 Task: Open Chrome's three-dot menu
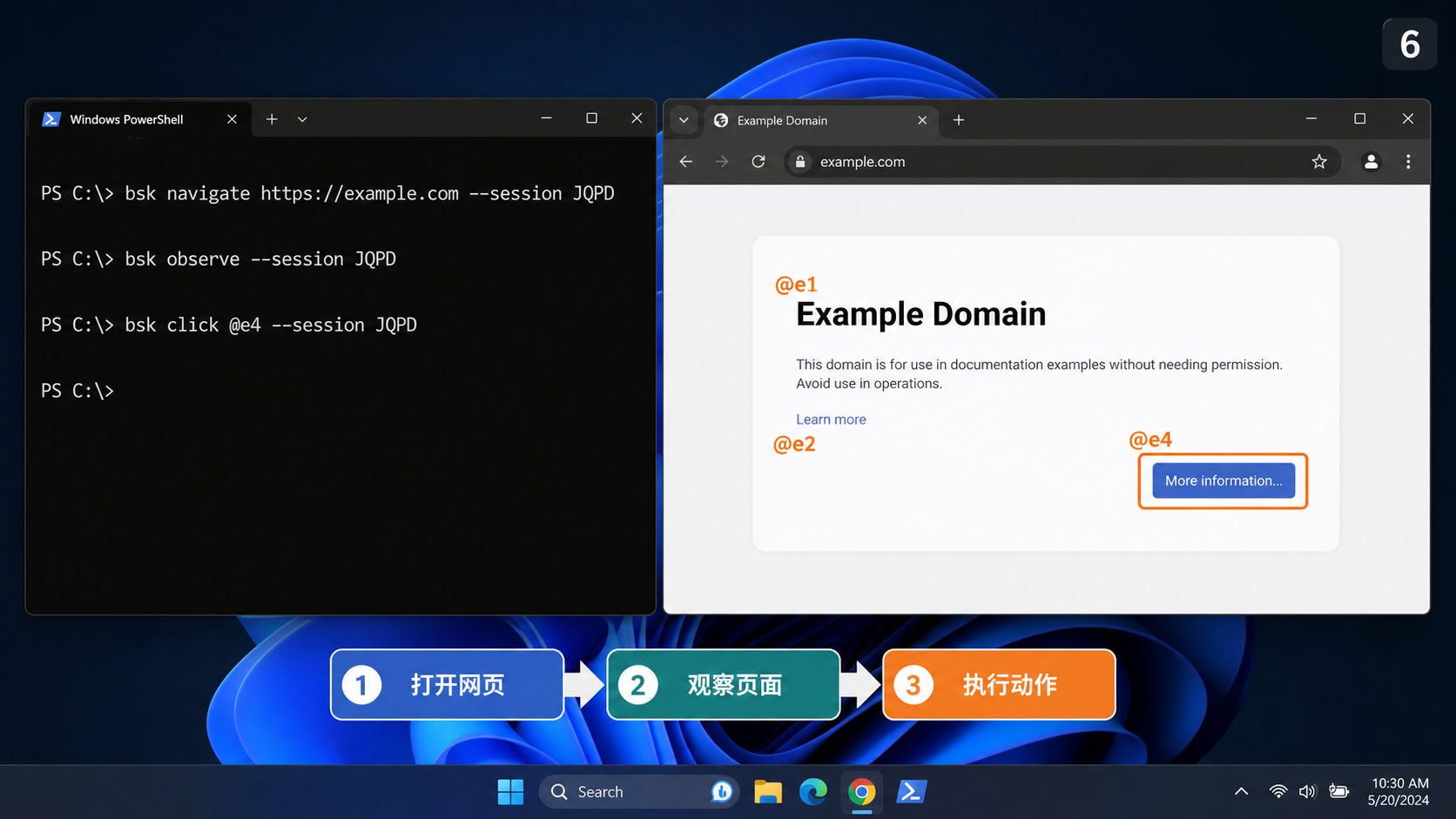click(x=1408, y=162)
